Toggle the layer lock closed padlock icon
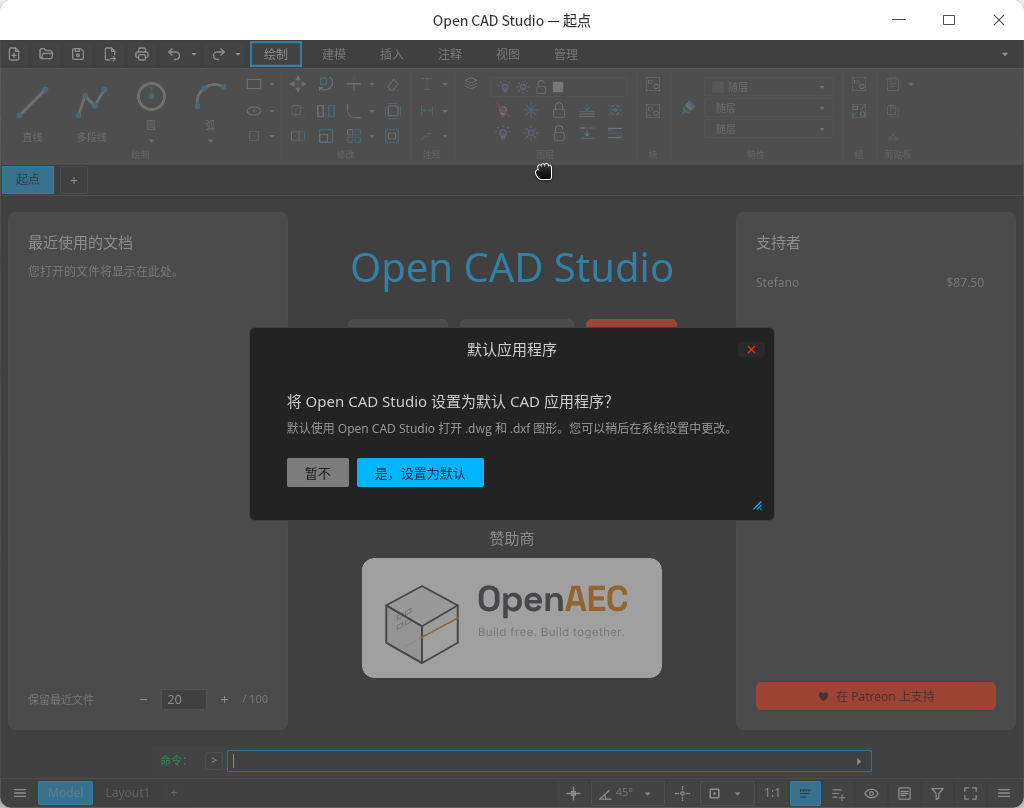This screenshot has width=1024, height=808. 559,110
